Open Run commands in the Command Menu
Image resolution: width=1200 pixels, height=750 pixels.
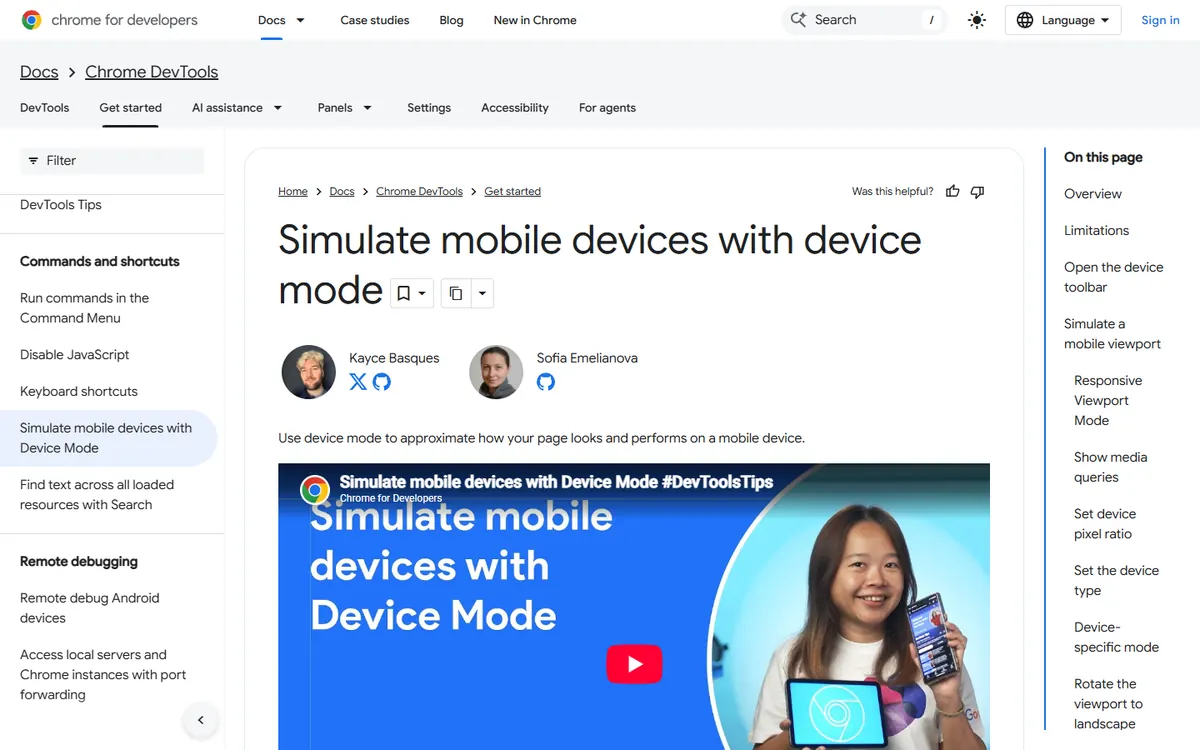click(85, 308)
